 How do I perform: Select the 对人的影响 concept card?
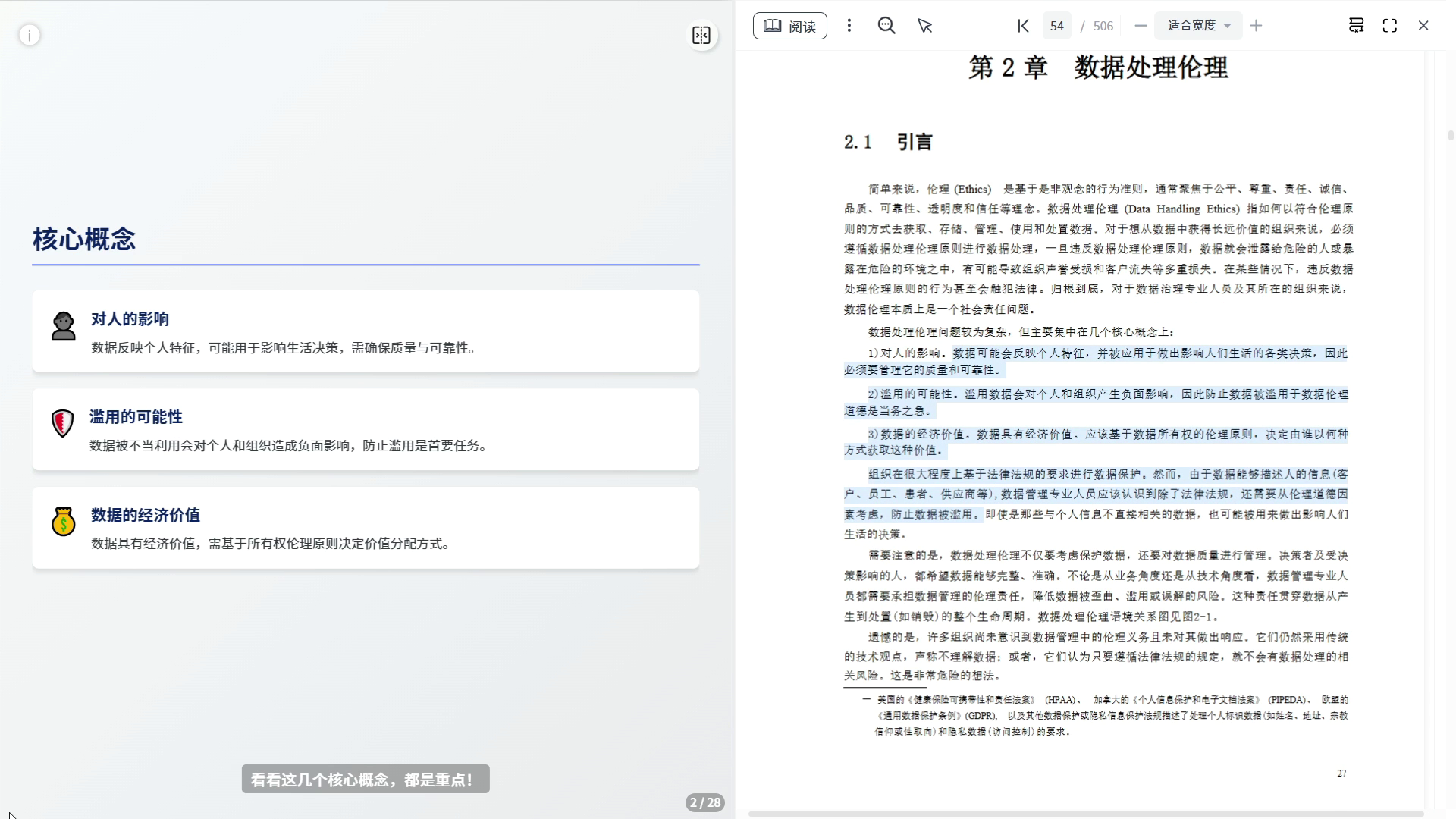(x=366, y=331)
